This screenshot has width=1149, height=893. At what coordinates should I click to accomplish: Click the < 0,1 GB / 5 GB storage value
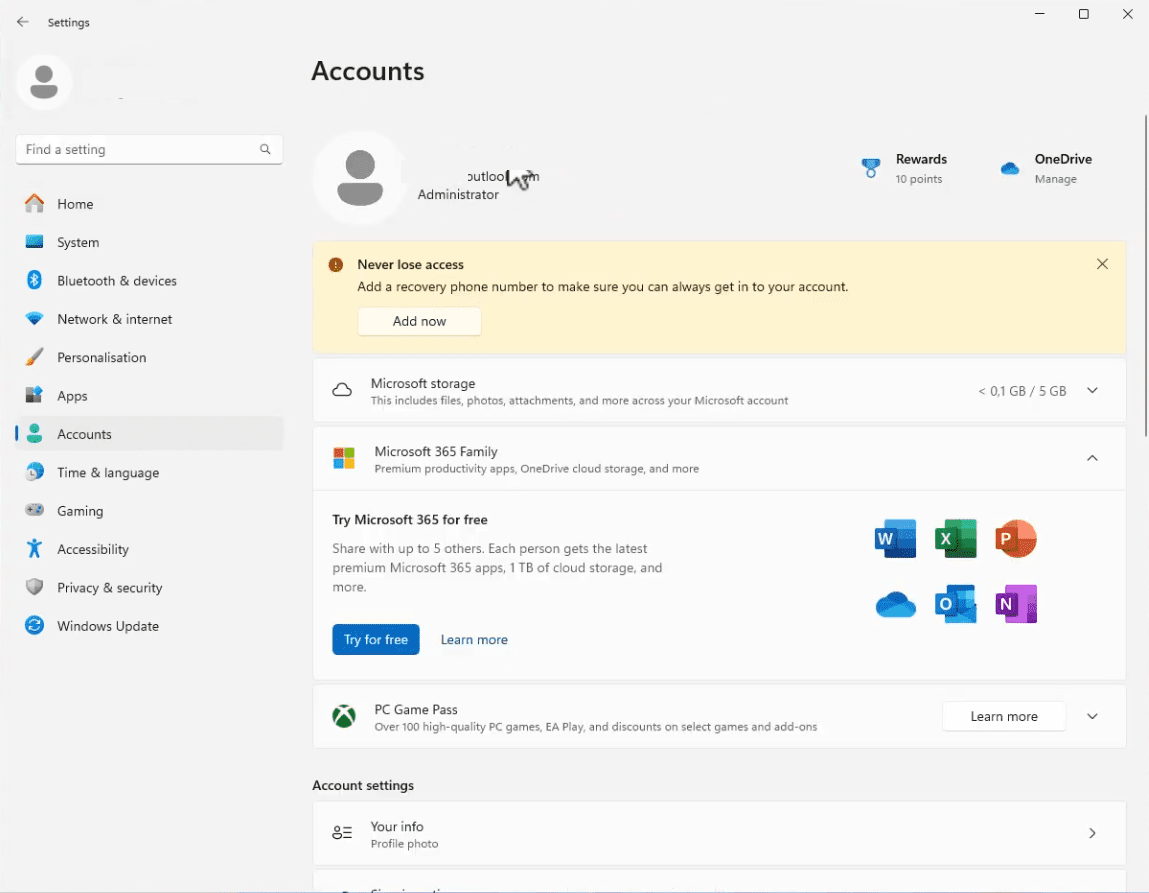pyautogui.click(x=1022, y=391)
